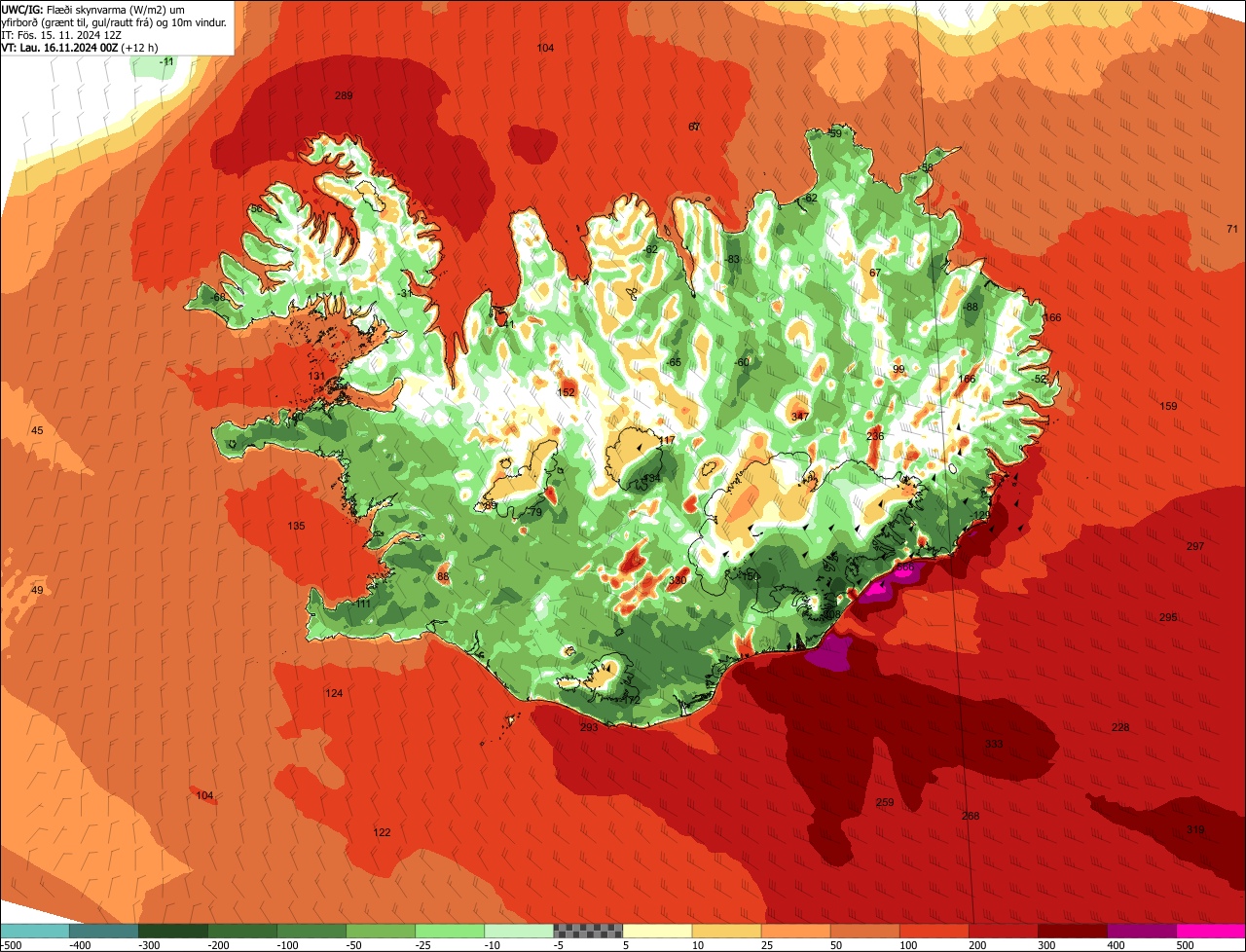
Task: Click the map value '172'
Action: (632, 700)
